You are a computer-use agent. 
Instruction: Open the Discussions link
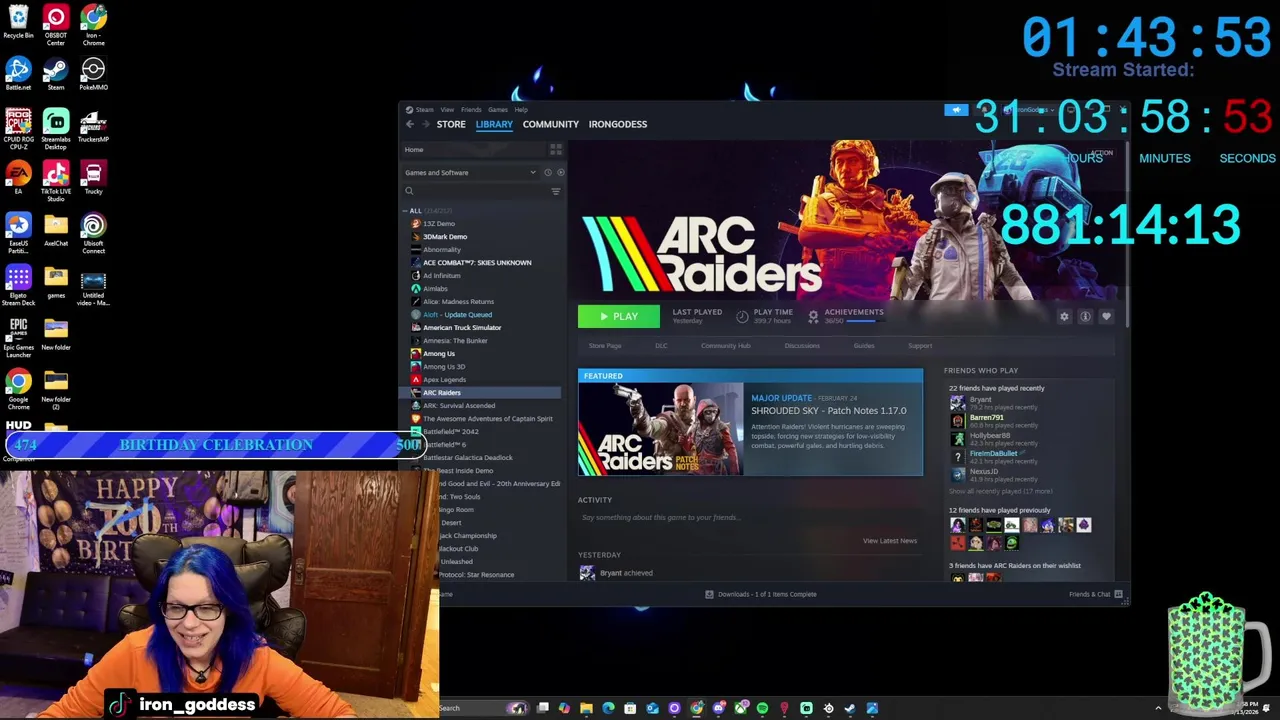pyautogui.click(x=802, y=346)
